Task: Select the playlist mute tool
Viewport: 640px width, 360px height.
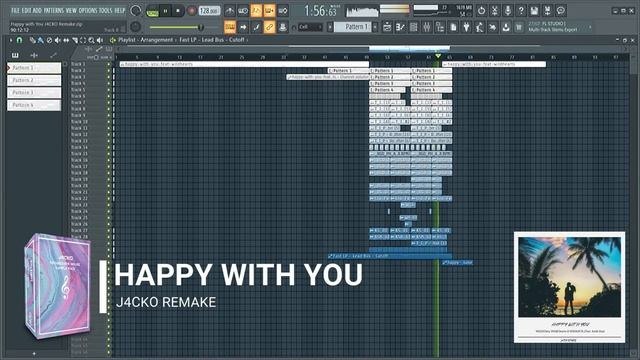Action: click(58, 40)
